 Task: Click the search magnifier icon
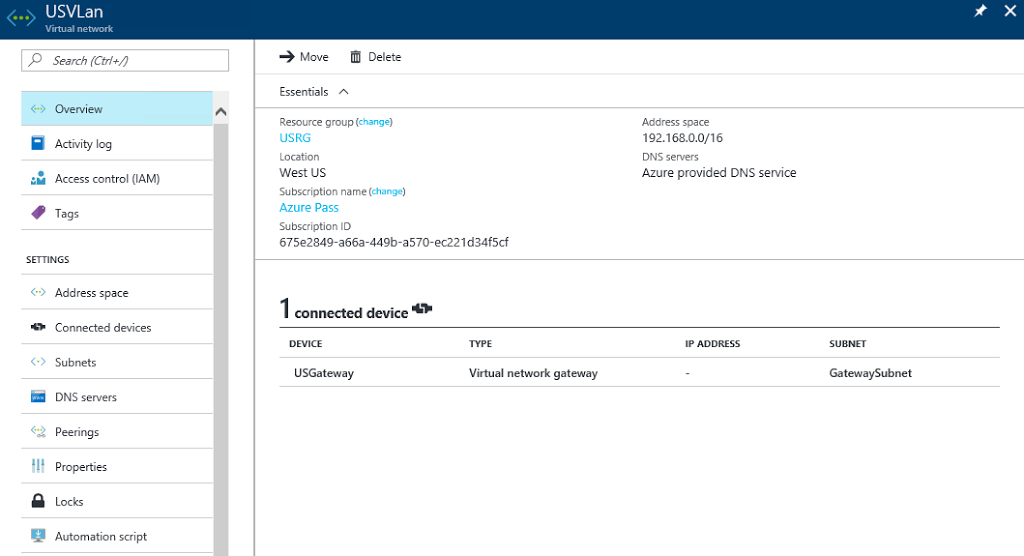click(x=36, y=60)
